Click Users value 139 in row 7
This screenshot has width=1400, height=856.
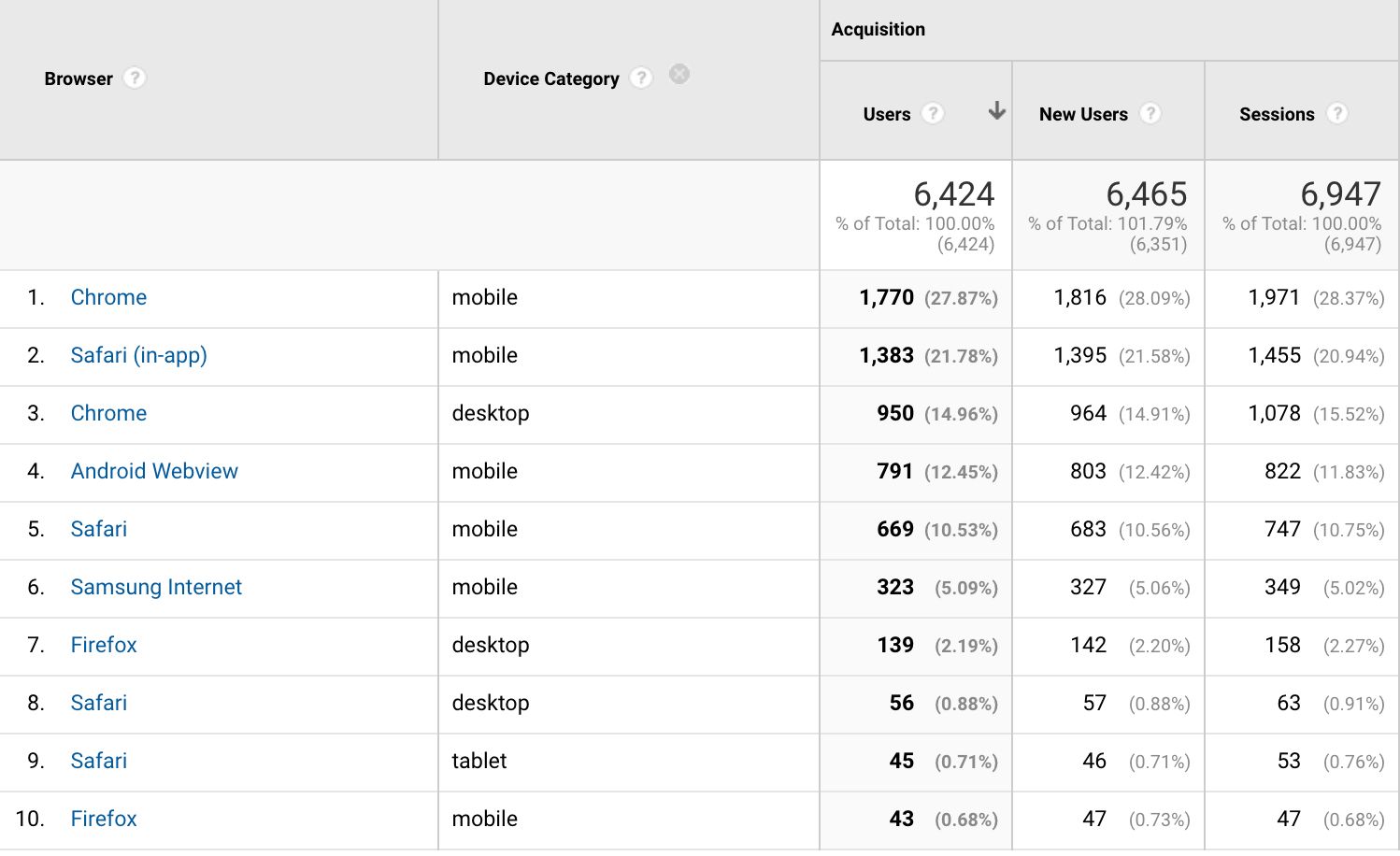[x=895, y=645]
